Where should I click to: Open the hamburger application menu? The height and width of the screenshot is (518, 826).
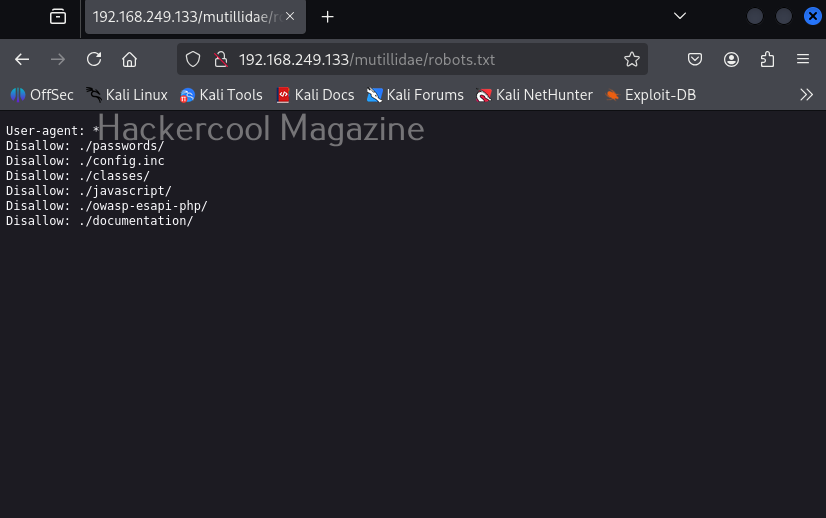[x=803, y=60]
